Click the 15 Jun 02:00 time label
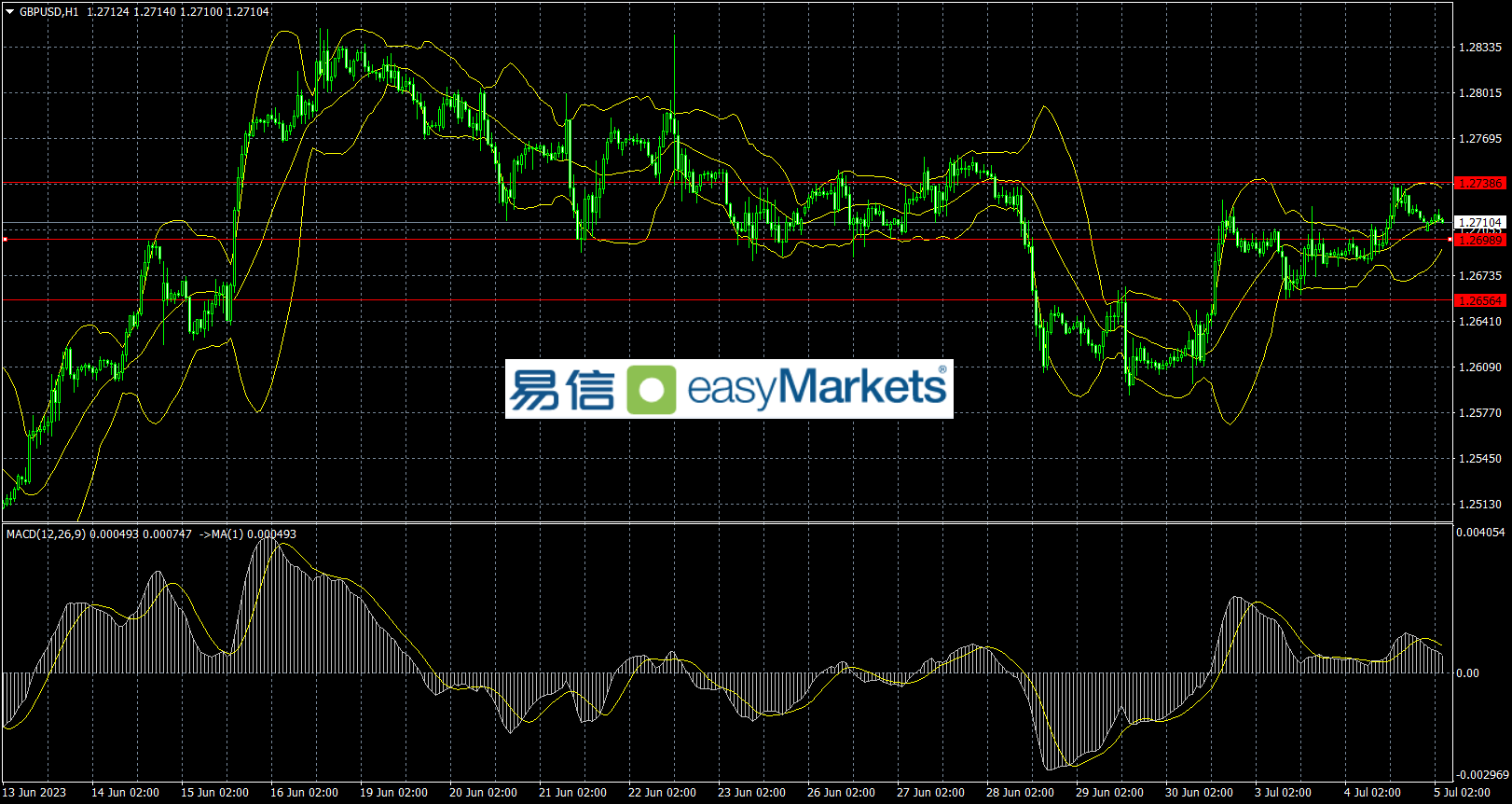Viewport: 1512px width, 804px height. [x=214, y=793]
